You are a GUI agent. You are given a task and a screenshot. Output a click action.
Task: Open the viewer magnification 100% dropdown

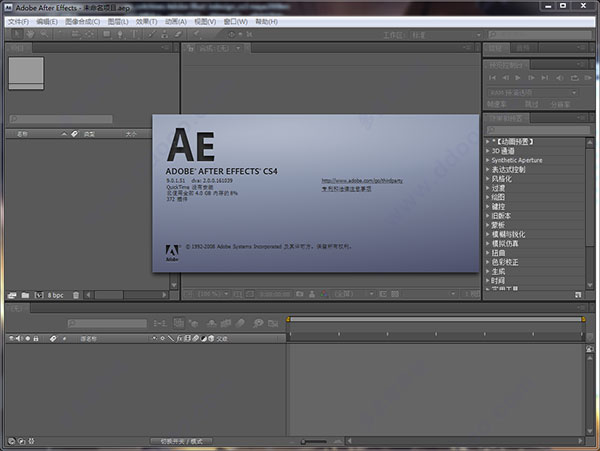(213, 294)
